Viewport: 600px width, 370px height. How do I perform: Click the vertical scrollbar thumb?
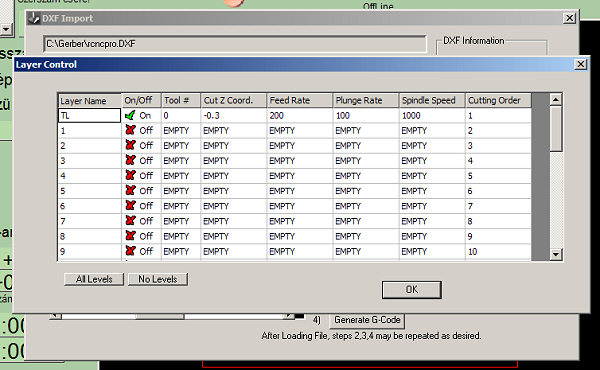(x=556, y=129)
